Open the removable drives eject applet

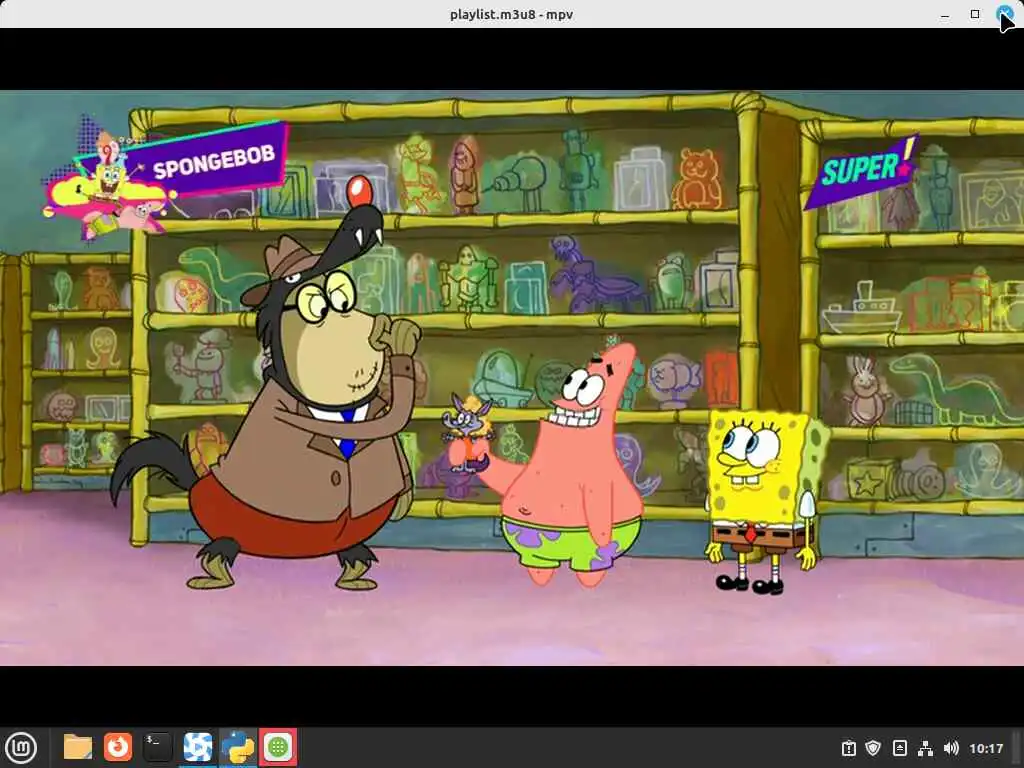[x=899, y=748]
